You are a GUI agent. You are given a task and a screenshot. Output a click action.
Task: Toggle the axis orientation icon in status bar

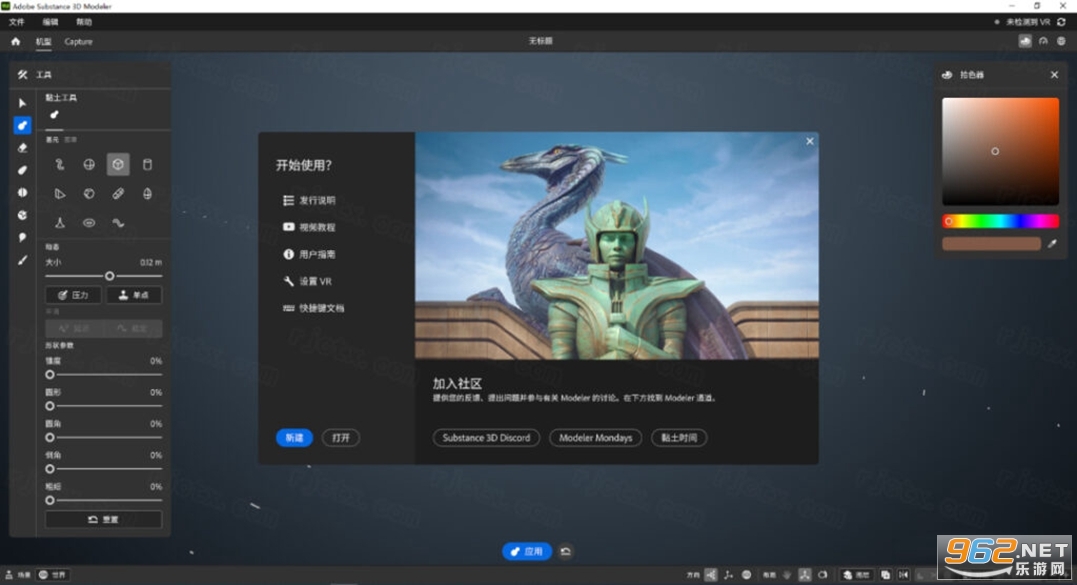click(x=728, y=575)
